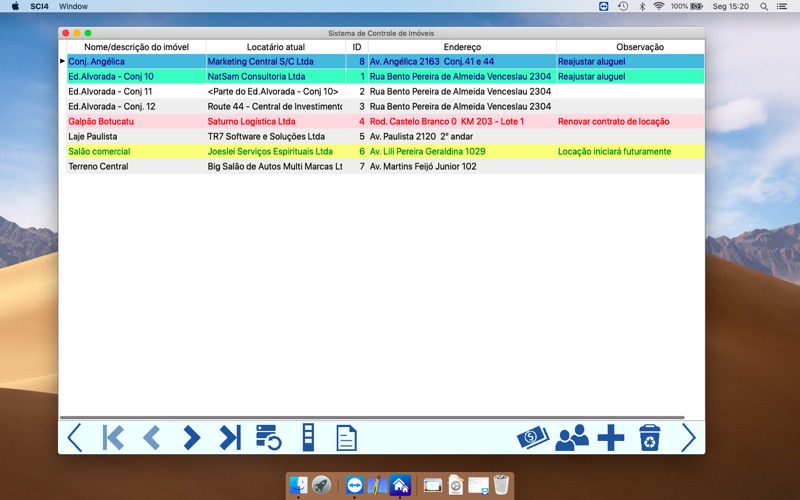
Task: Click the database refresh icon
Action: pyautogui.click(x=268, y=437)
